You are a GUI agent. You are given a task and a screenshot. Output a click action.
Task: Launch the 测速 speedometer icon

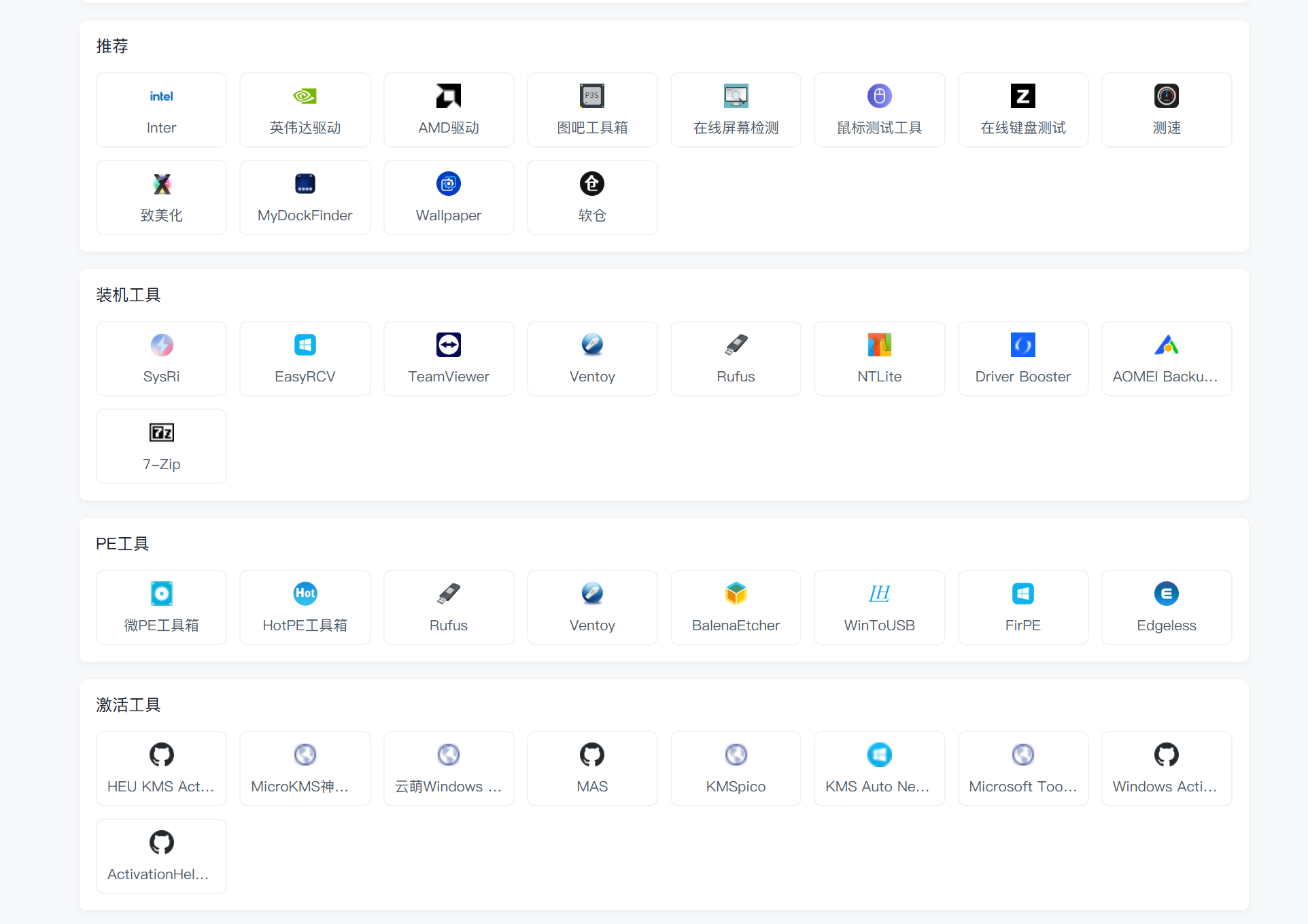(x=1167, y=96)
